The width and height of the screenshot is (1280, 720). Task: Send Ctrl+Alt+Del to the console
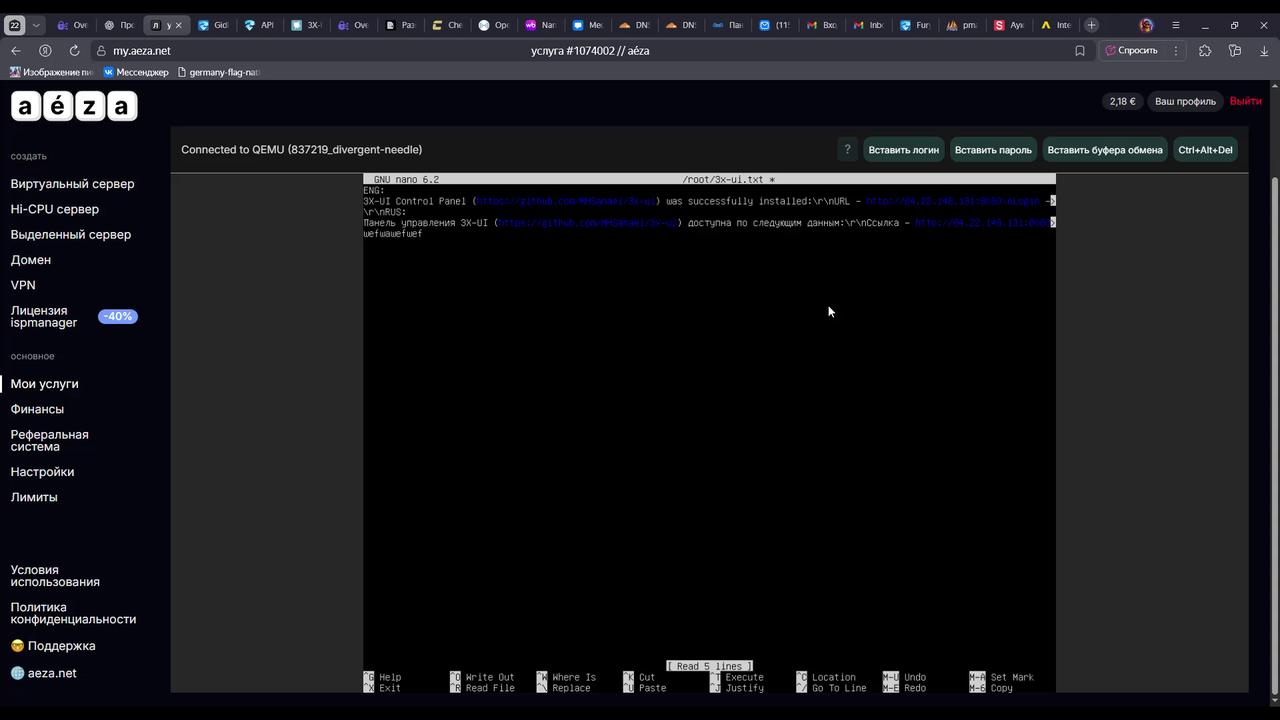tap(1205, 150)
